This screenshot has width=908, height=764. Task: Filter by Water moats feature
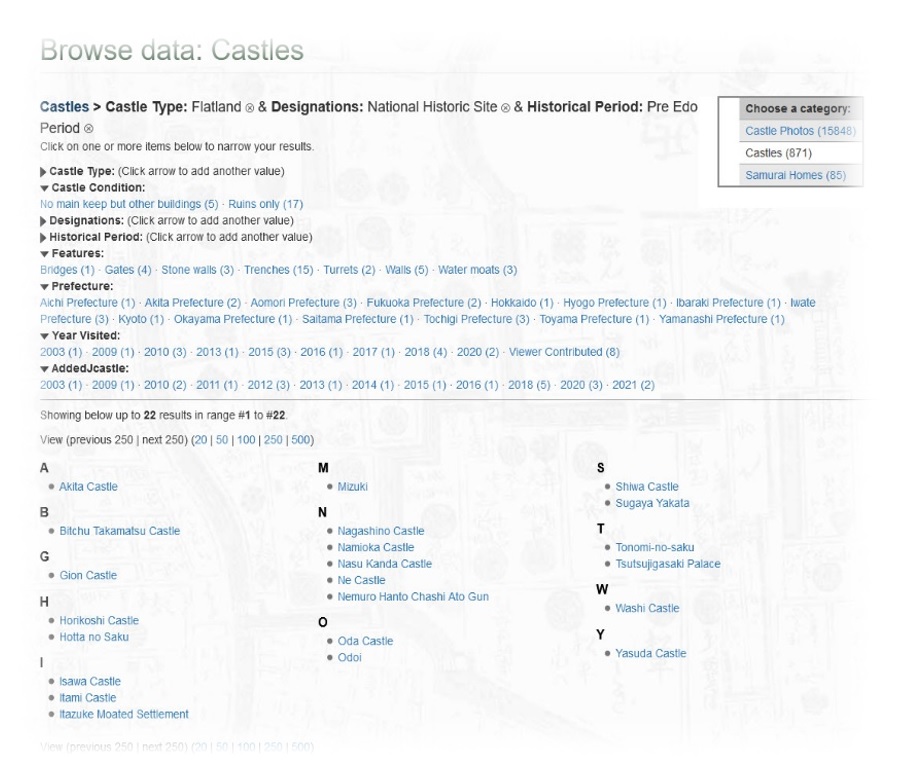(478, 270)
